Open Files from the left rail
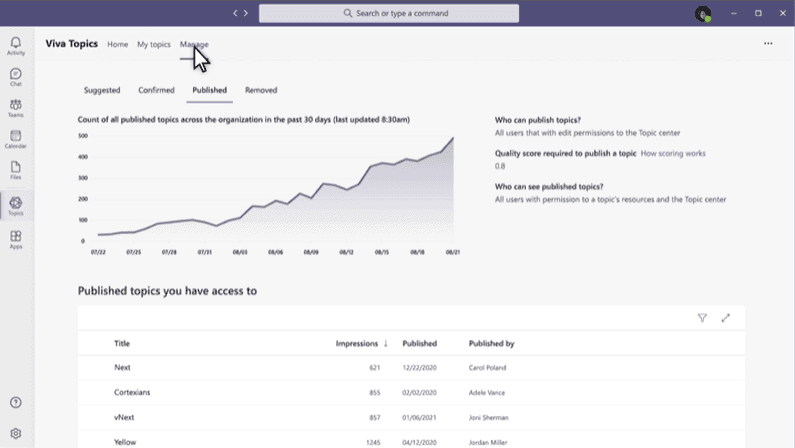 [15, 171]
